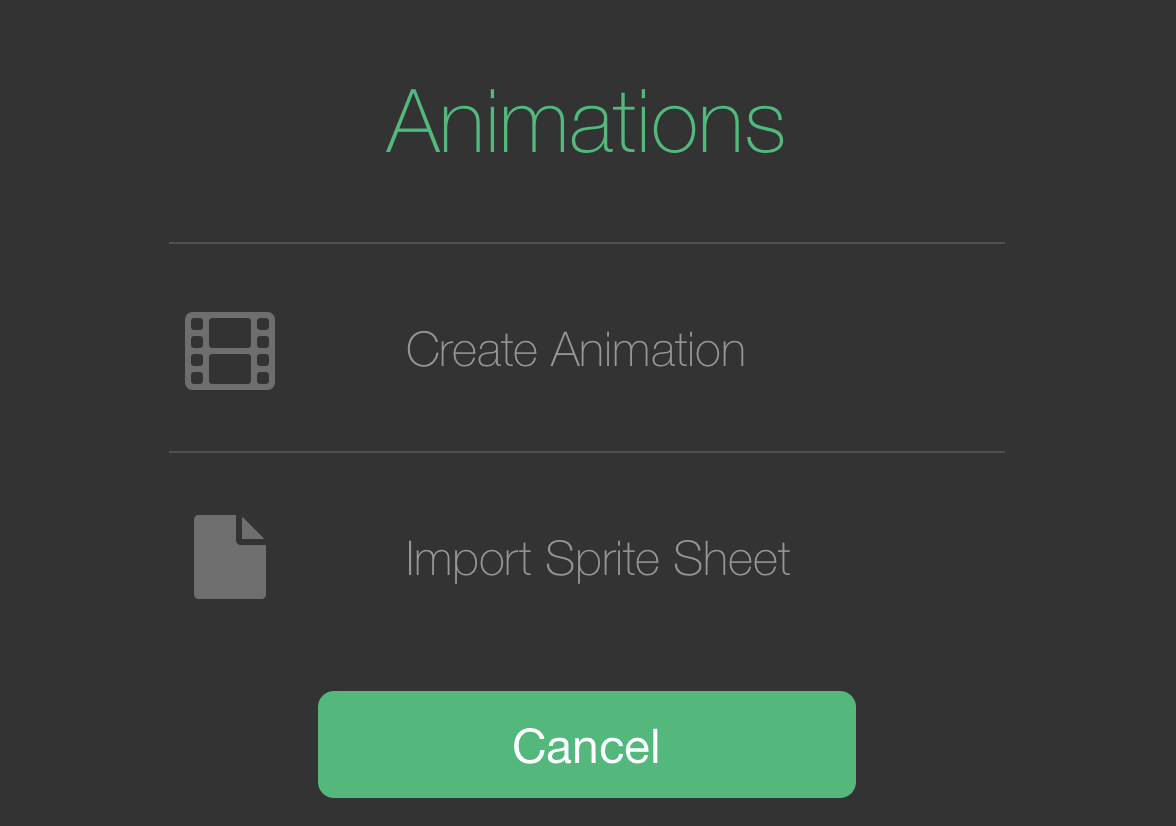Hit Cancel at the dialog bottom
The height and width of the screenshot is (826, 1176).
(587, 745)
